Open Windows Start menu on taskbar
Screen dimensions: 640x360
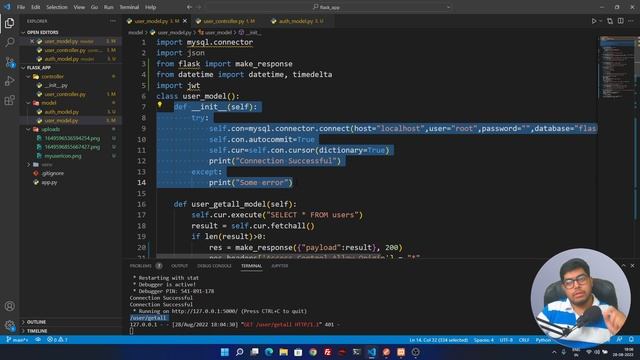click(225, 352)
